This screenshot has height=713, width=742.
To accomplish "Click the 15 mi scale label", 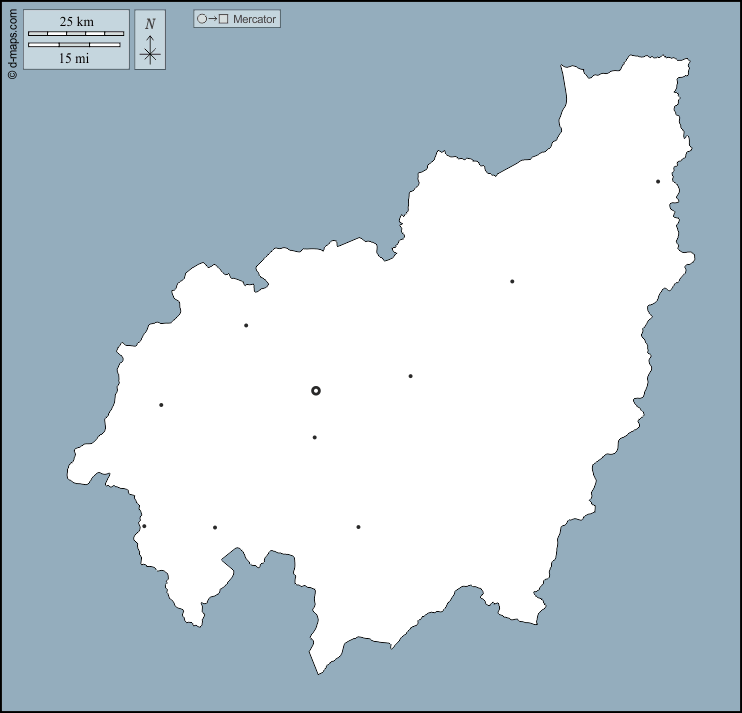I will click(x=76, y=58).
